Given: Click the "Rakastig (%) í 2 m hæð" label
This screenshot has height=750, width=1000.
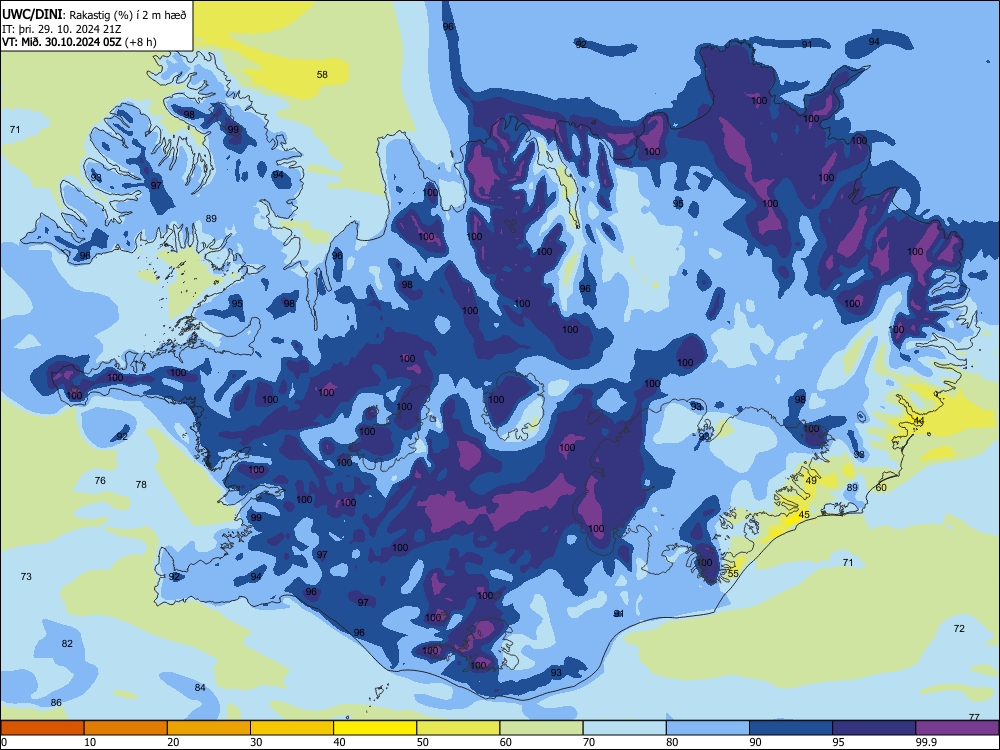Looking at the screenshot, I should (x=128, y=15).
